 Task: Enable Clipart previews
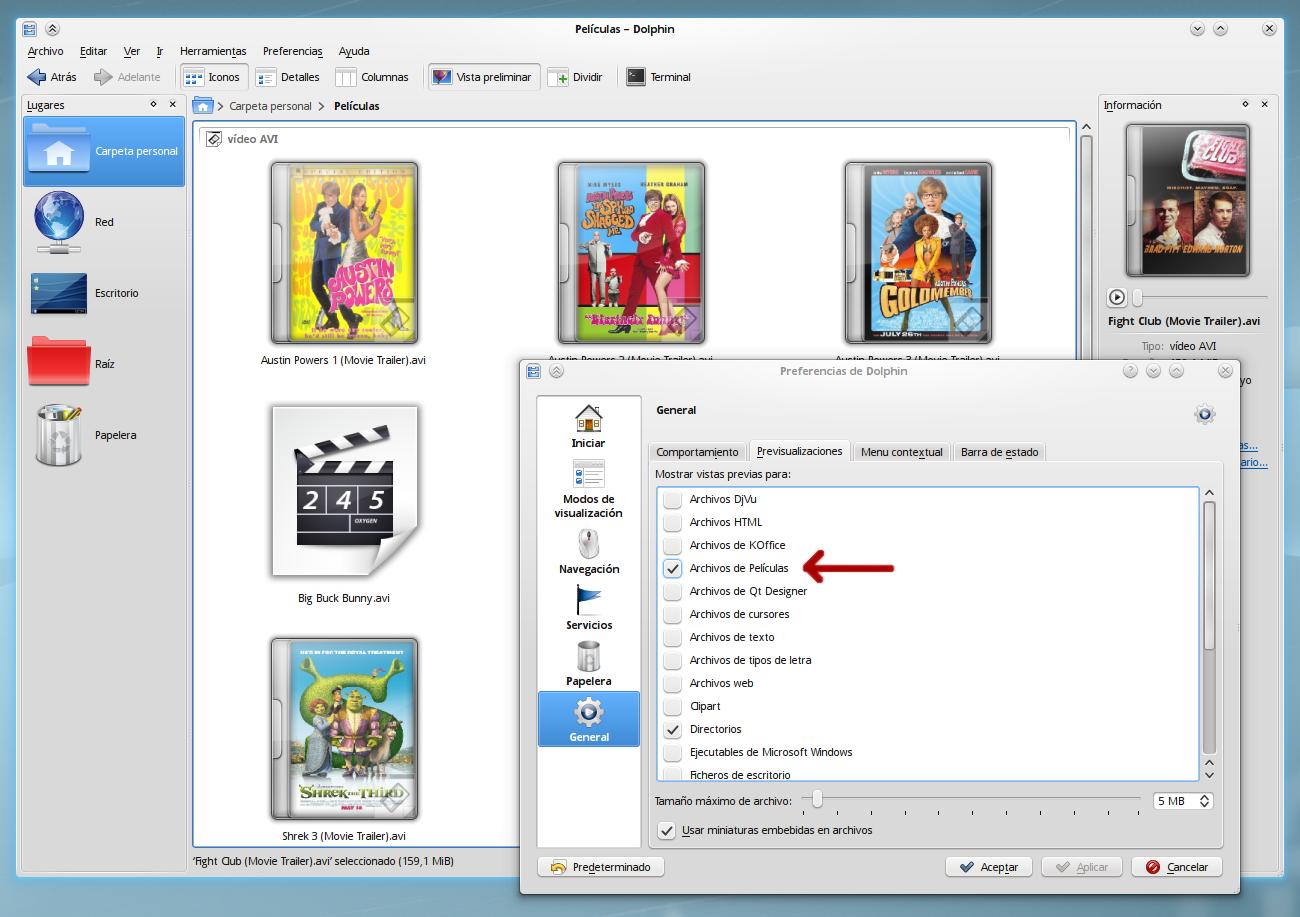coord(673,706)
